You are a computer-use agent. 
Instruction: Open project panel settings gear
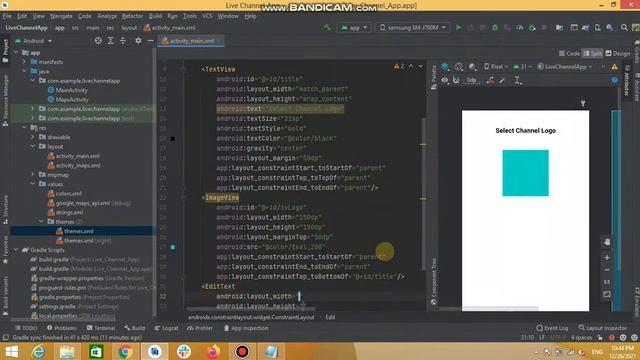tap(138, 41)
